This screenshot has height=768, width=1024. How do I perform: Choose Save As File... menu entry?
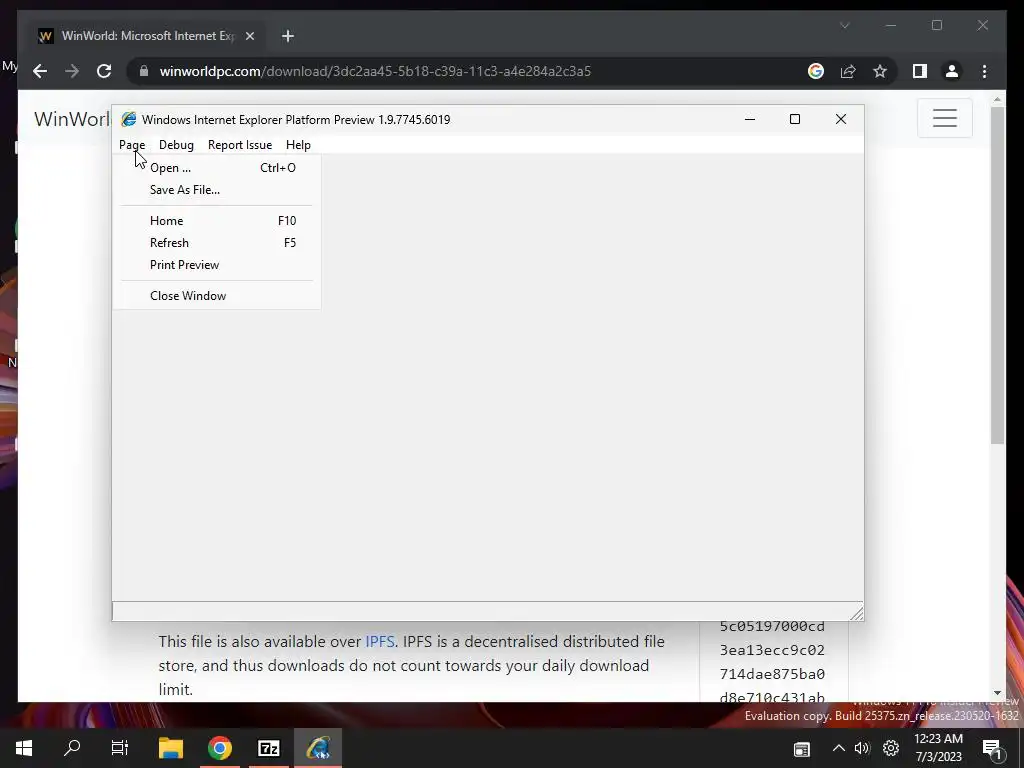point(216,190)
